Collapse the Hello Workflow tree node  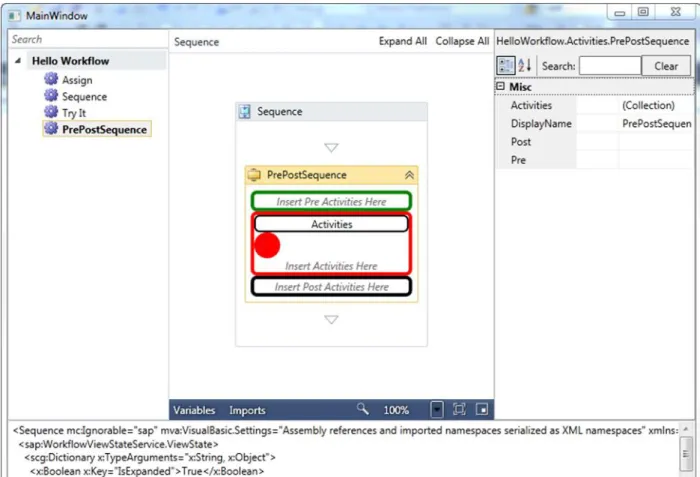click(x=18, y=61)
